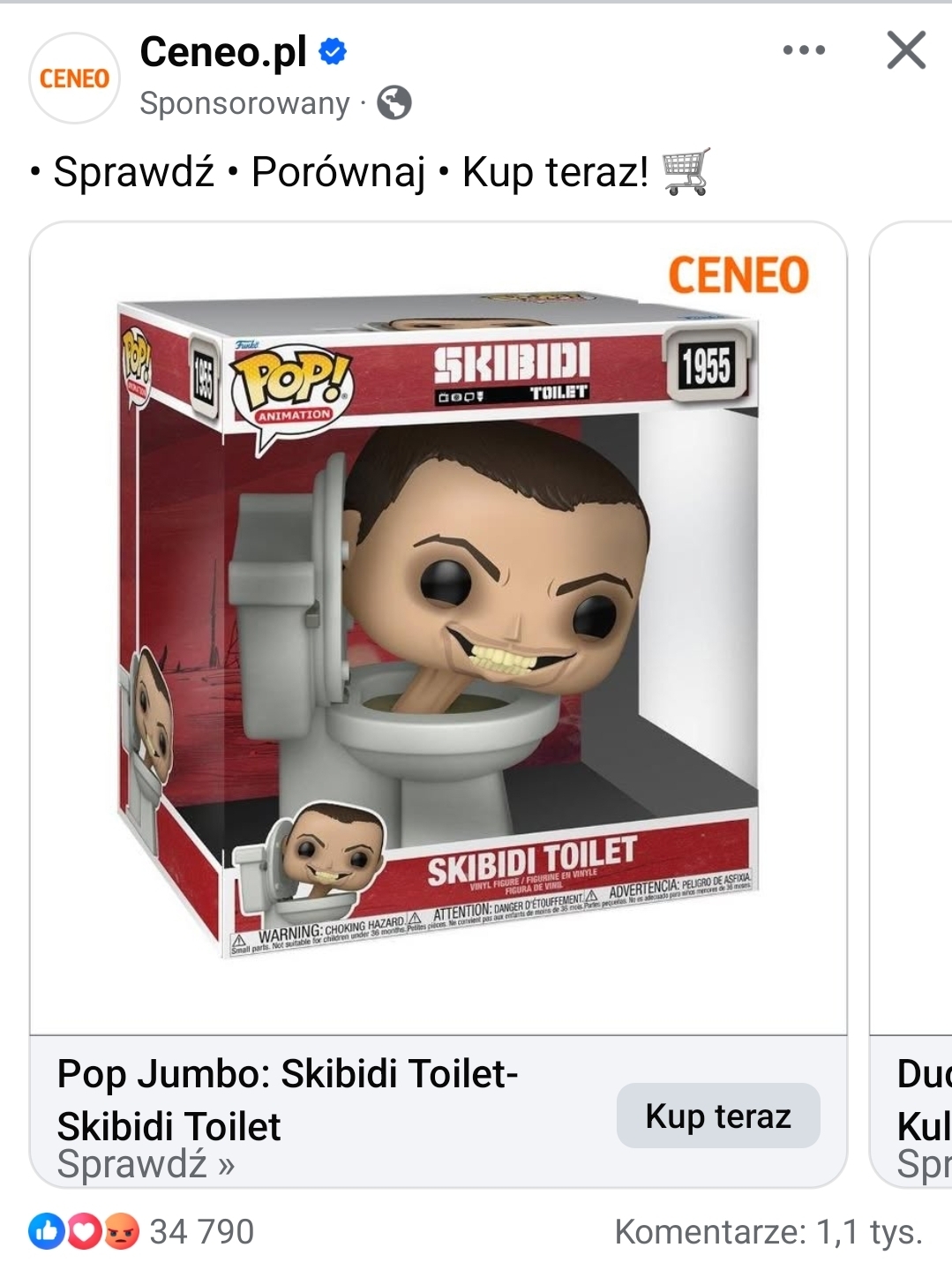Dismiss the ad with the X icon
The image size is (952, 1270).
point(906,50)
